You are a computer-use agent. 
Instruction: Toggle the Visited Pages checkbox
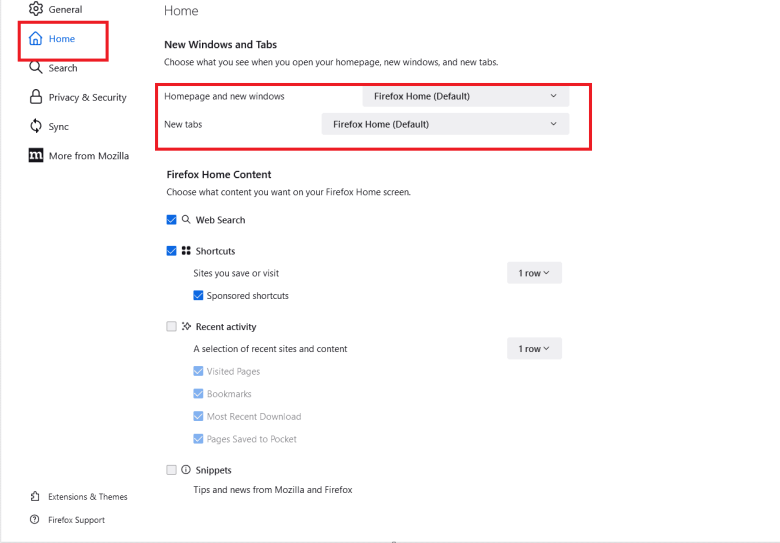198,371
